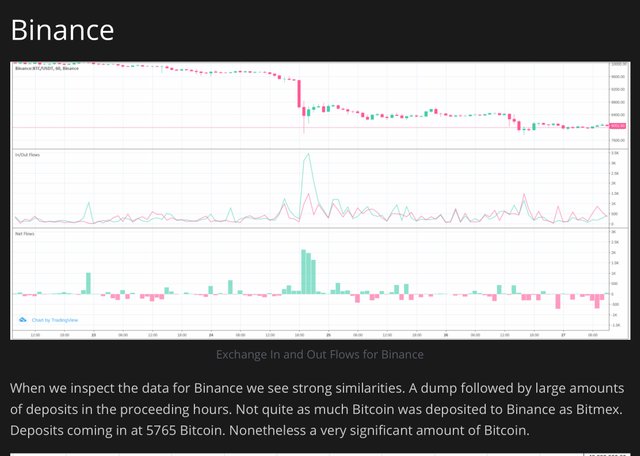Click the '23' date marker on time axis
This screenshot has height=456, width=640.
(x=93, y=334)
